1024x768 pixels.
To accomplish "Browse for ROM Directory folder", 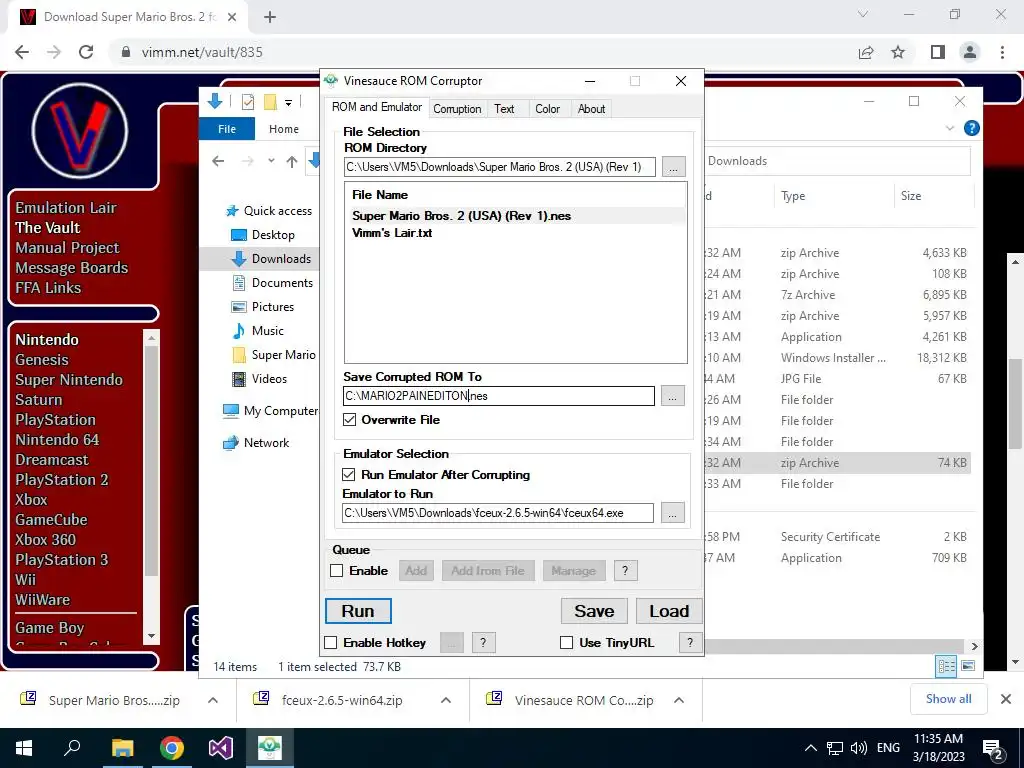I will coord(673,167).
